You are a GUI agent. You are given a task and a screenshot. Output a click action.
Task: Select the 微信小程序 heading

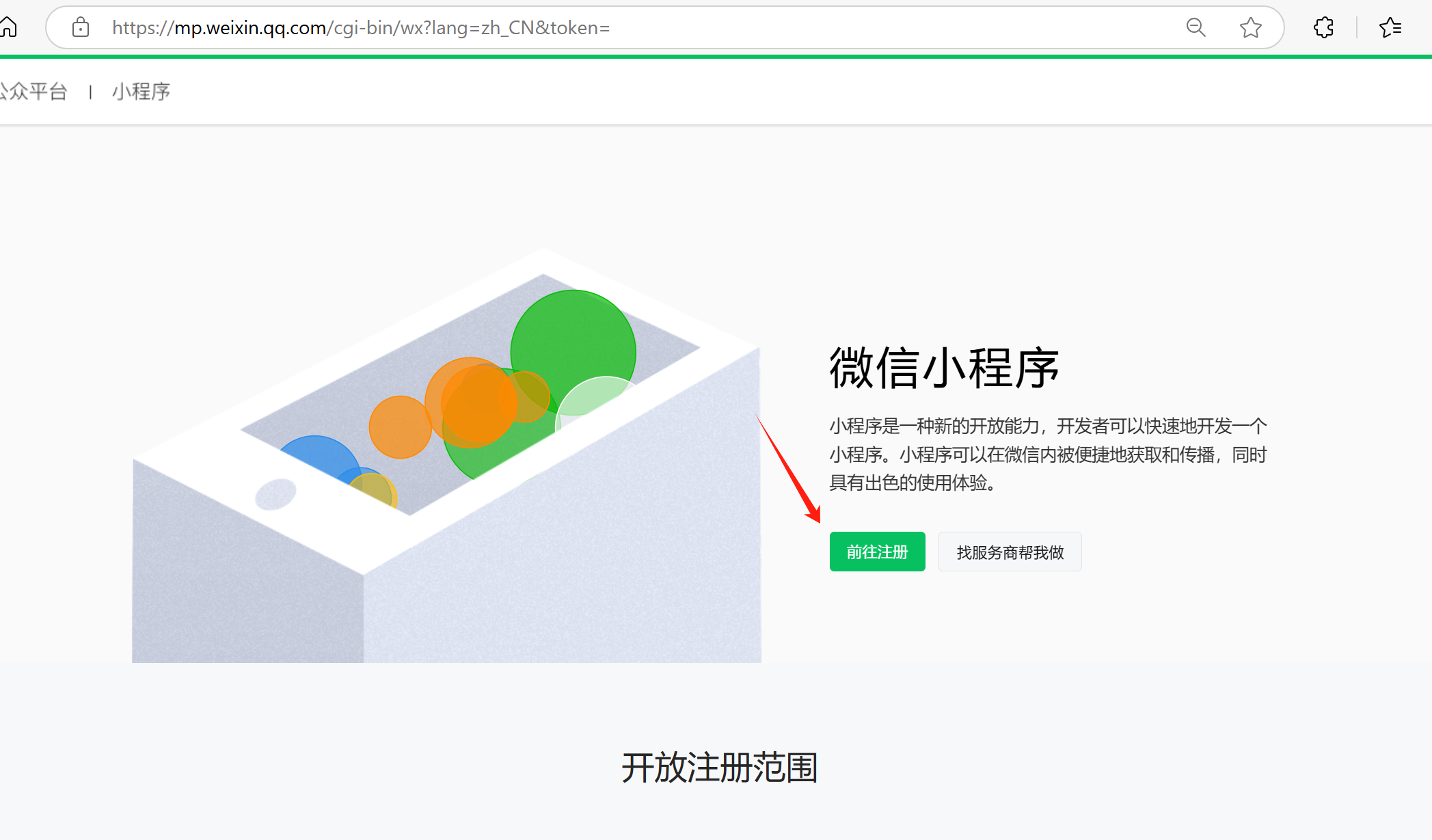coord(944,368)
